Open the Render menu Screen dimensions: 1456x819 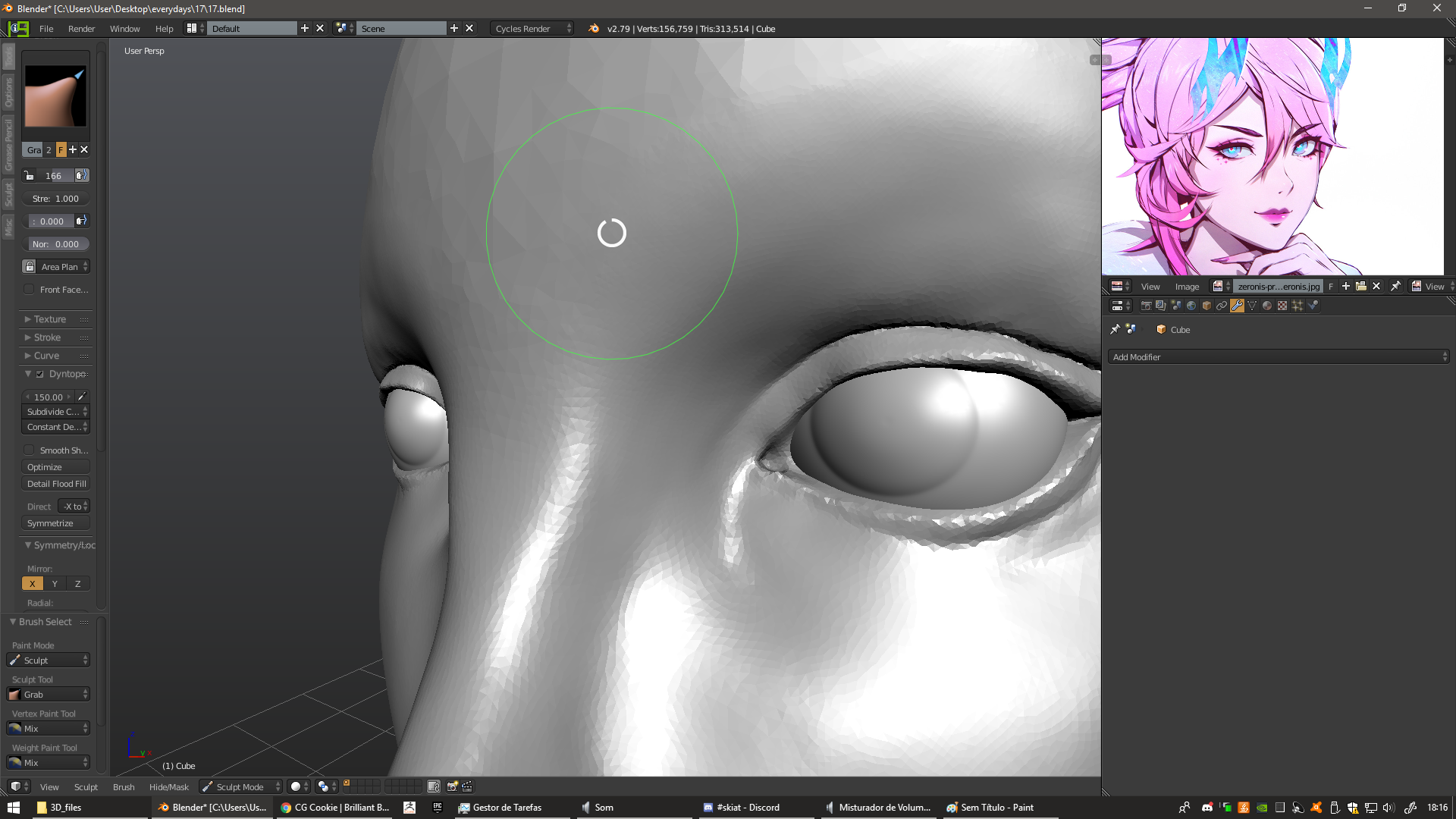81,29
